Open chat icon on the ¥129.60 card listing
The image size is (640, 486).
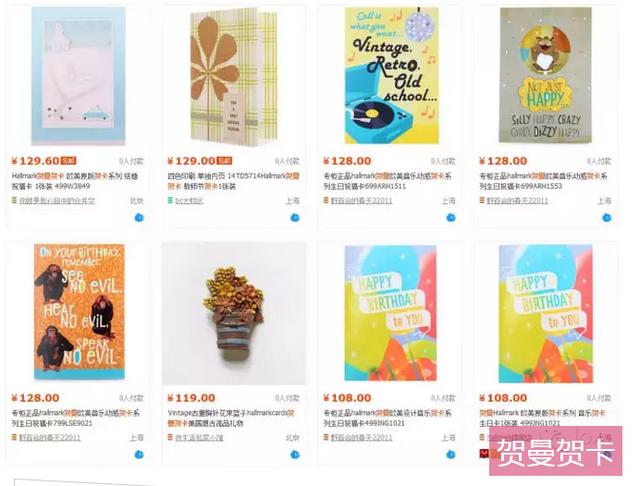click(139, 218)
